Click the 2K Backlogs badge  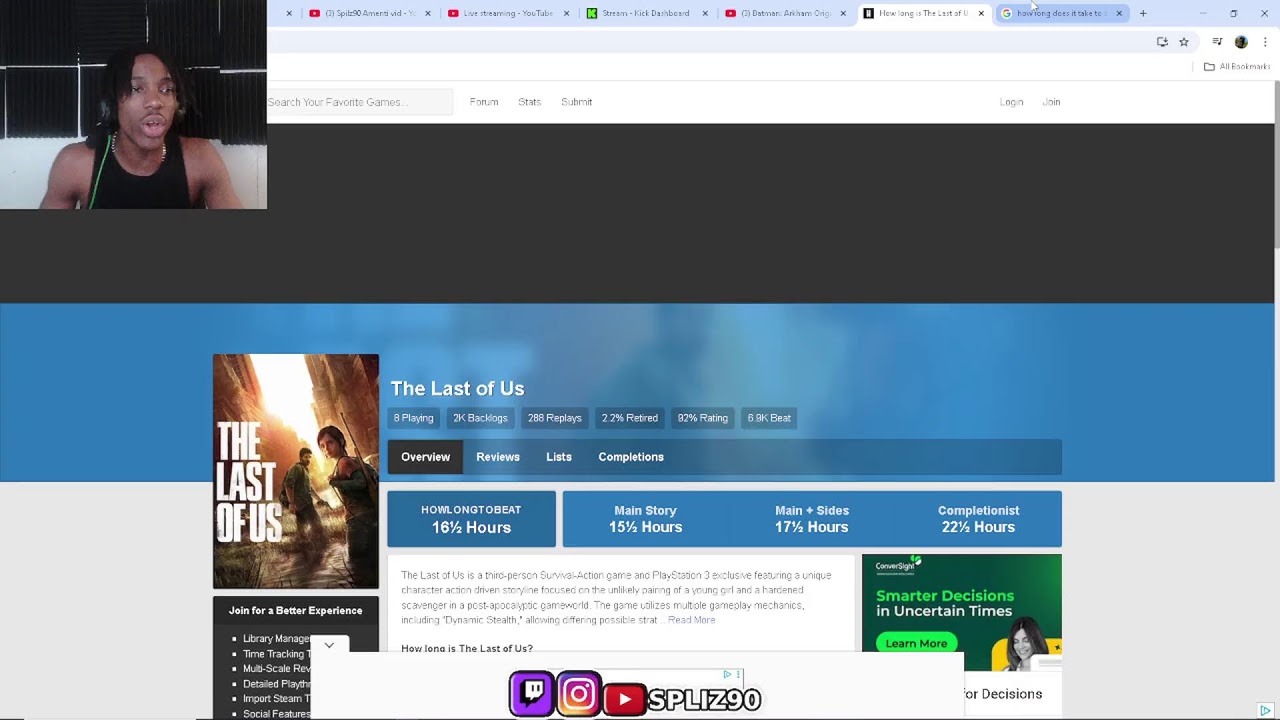point(480,418)
